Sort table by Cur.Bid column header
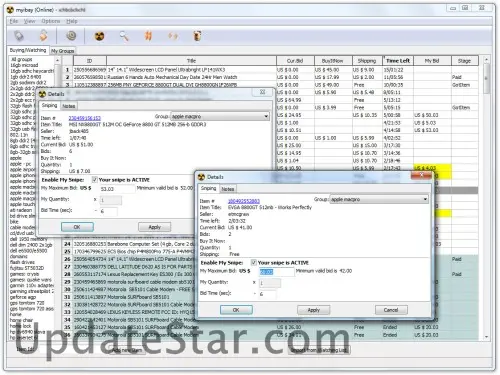This screenshot has width=500, height=375. coord(295,61)
